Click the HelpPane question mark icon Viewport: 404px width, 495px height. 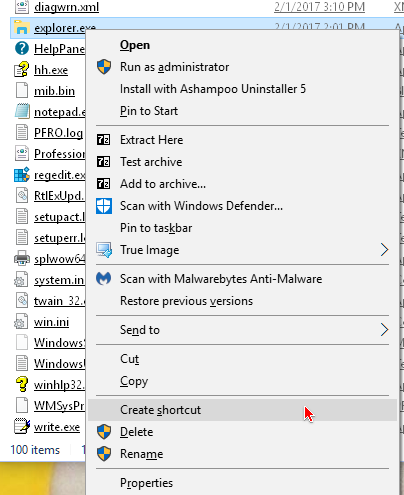(22, 49)
